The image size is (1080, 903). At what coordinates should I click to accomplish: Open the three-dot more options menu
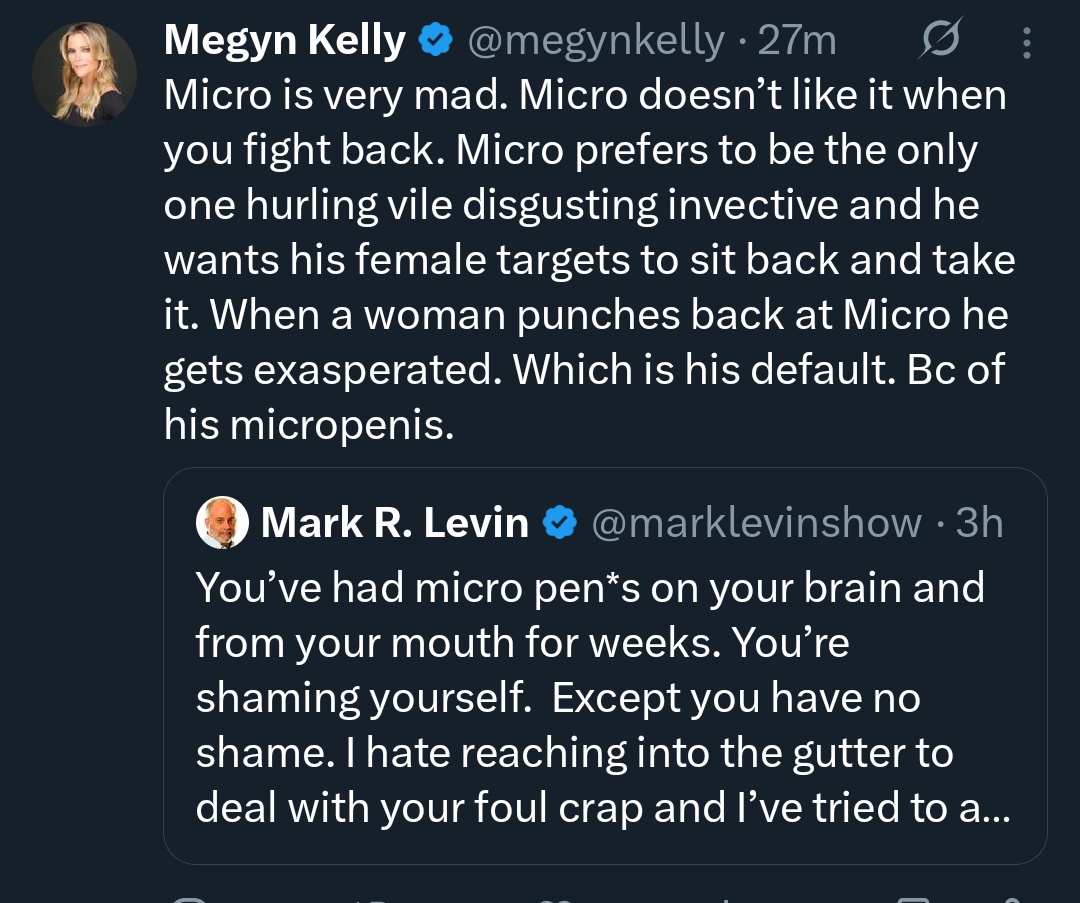(x=1025, y=42)
